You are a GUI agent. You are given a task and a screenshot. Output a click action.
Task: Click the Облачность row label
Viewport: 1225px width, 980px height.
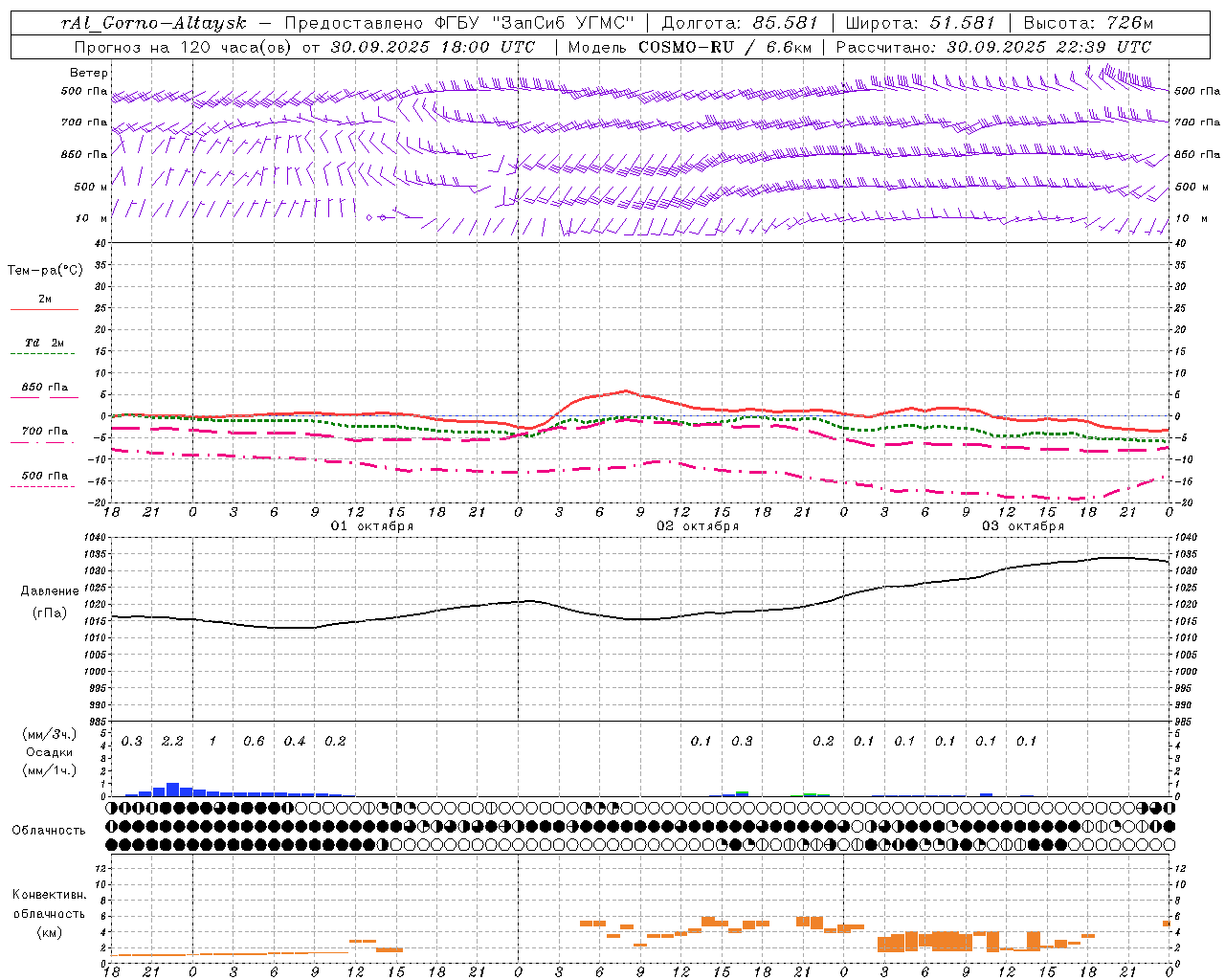49,830
